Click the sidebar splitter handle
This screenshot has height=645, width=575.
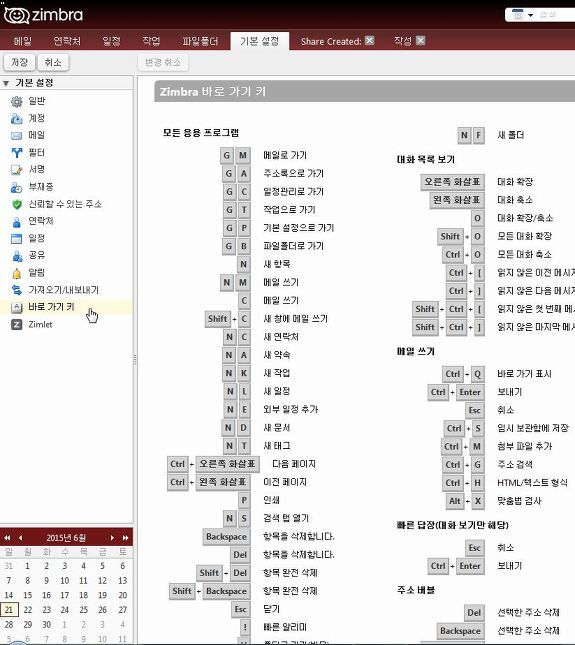pos(135,360)
